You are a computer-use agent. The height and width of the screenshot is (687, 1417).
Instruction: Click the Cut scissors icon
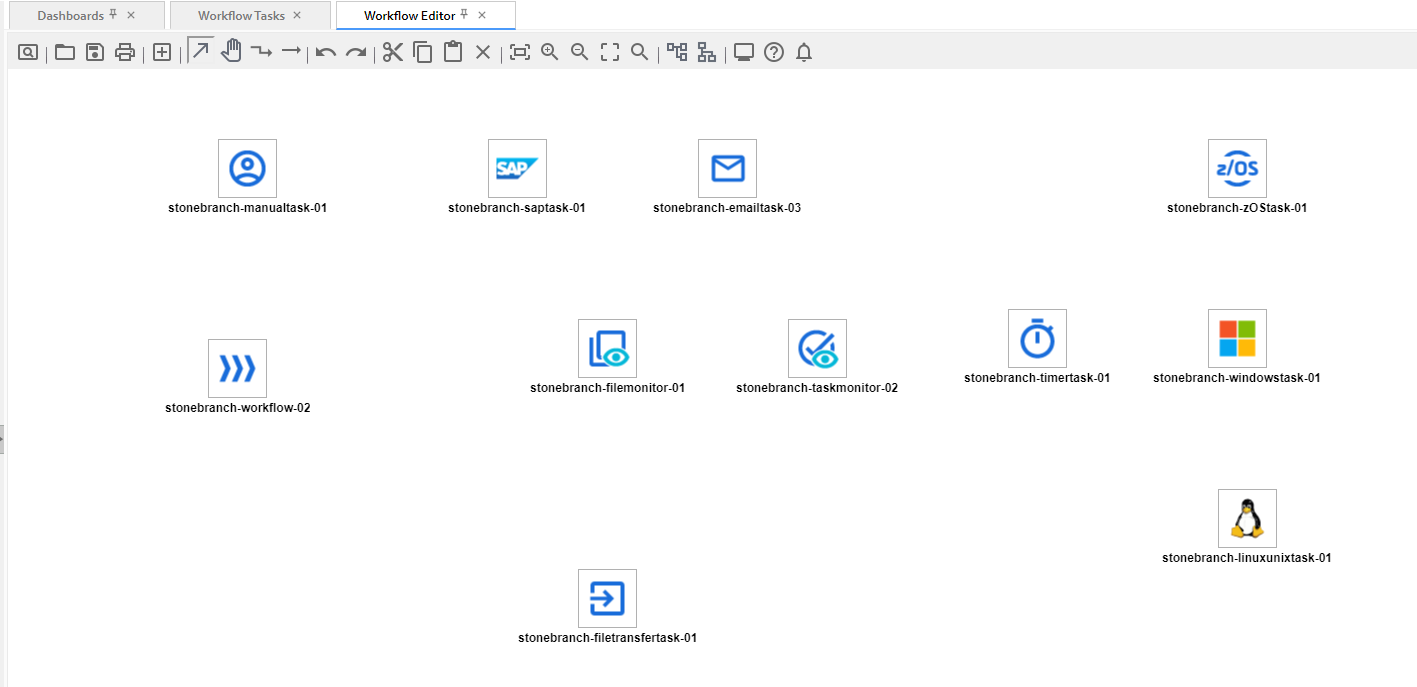point(393,52)
